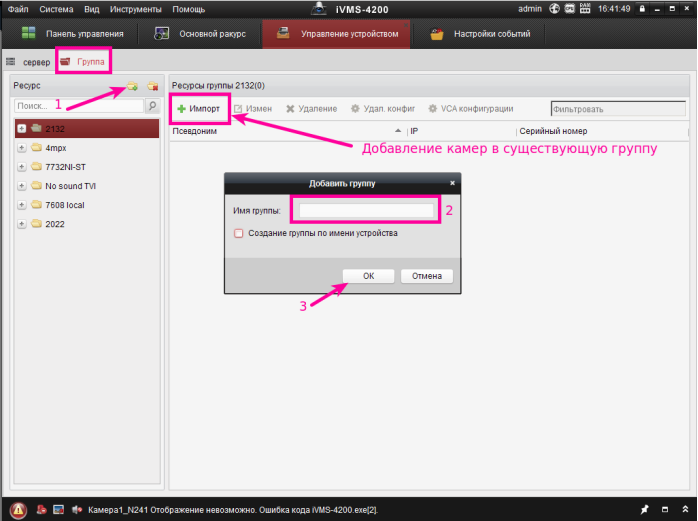Expand the bottom alarm panel with chevrons
Screen dimensions: 698x521
click(671, 509)
